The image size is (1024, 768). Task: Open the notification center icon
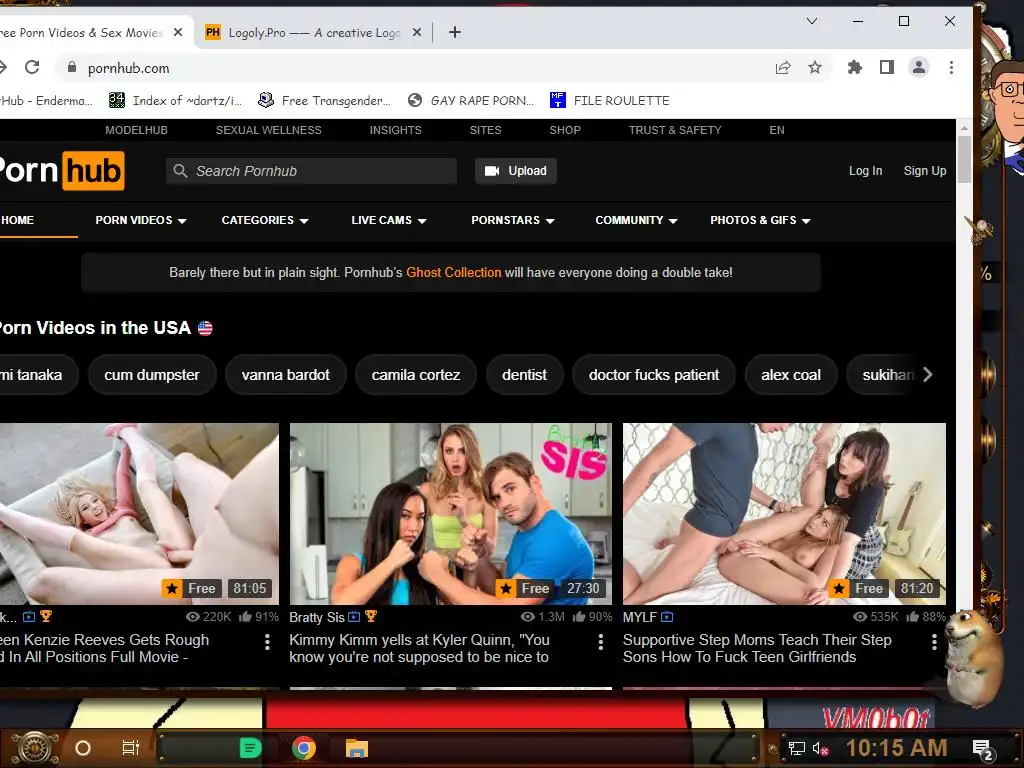983,749
